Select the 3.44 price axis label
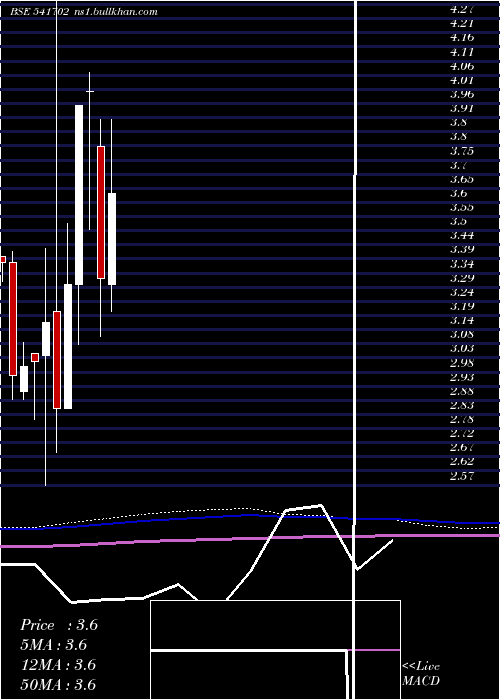This screenshot has height=700, width=500. (x=462, y=236)
